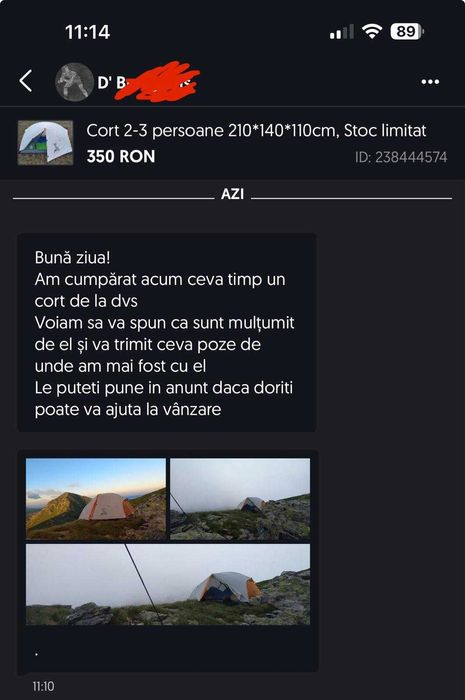This screenshot has height=700, width=465.
Task: Tap the battery indicator showing 89
Action: tap(407, 32)
